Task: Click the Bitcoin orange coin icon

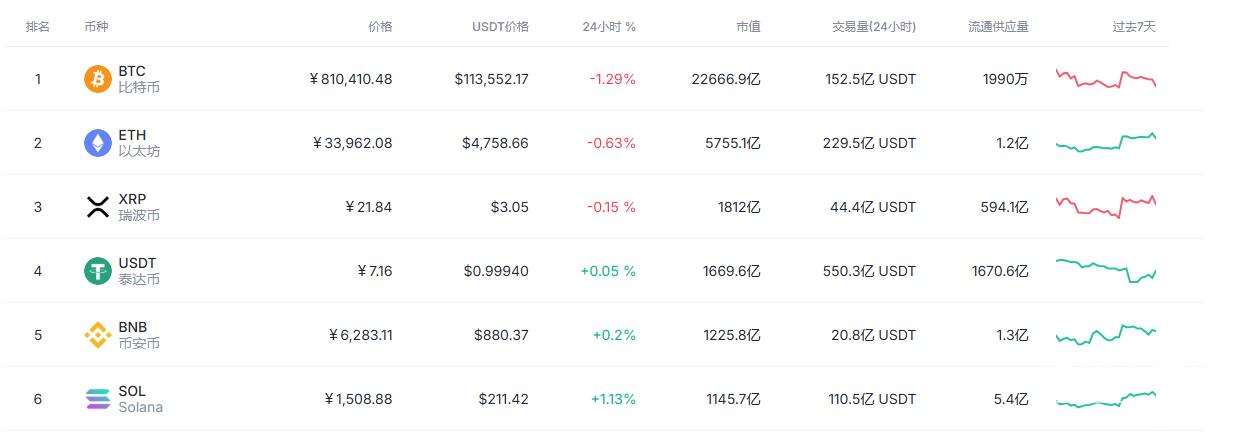Action: (98, 79)
